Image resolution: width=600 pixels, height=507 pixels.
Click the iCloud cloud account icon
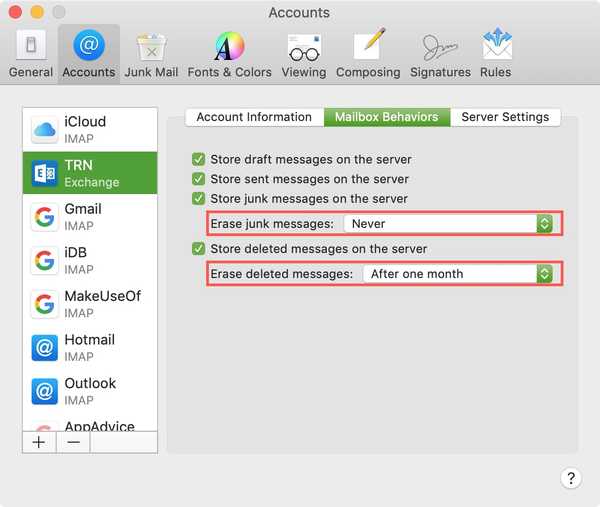click(x=44, y=130)
